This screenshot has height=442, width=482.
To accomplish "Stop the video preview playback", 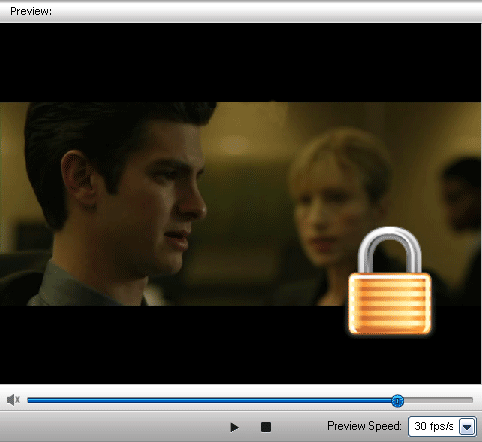I will [x=266, y=427].
